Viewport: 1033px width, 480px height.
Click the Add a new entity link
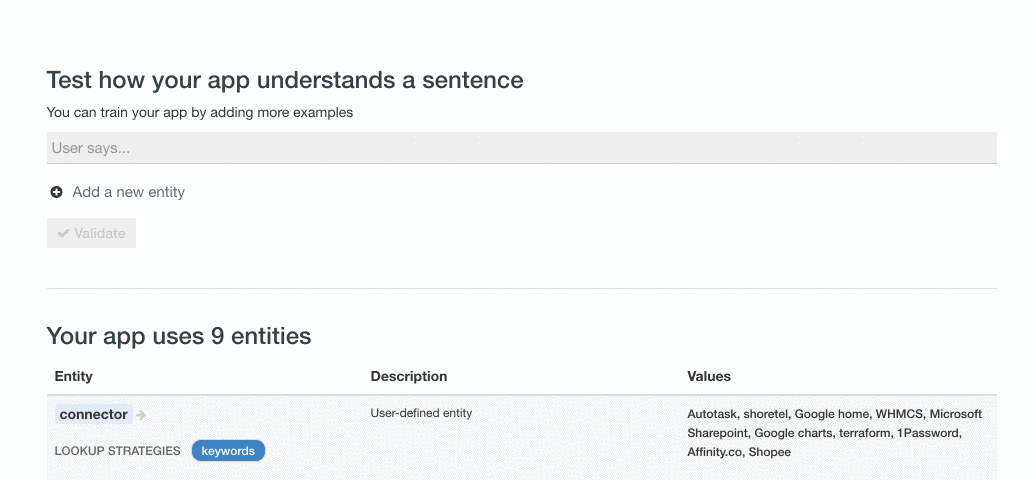[x=128, y=192]
